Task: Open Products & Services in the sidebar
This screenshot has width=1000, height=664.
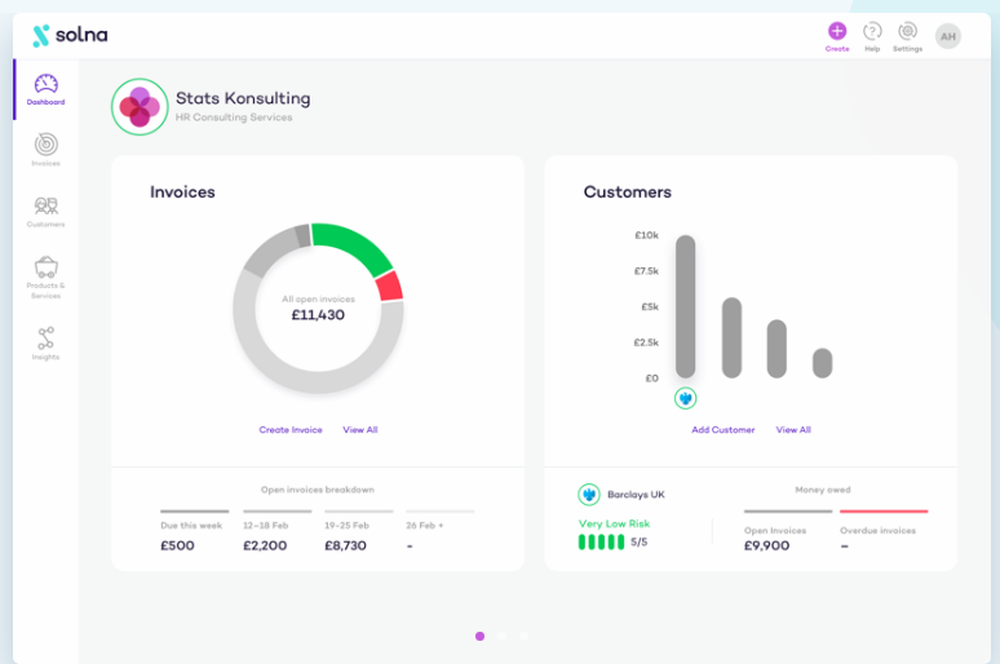Action: pos(46,277)
